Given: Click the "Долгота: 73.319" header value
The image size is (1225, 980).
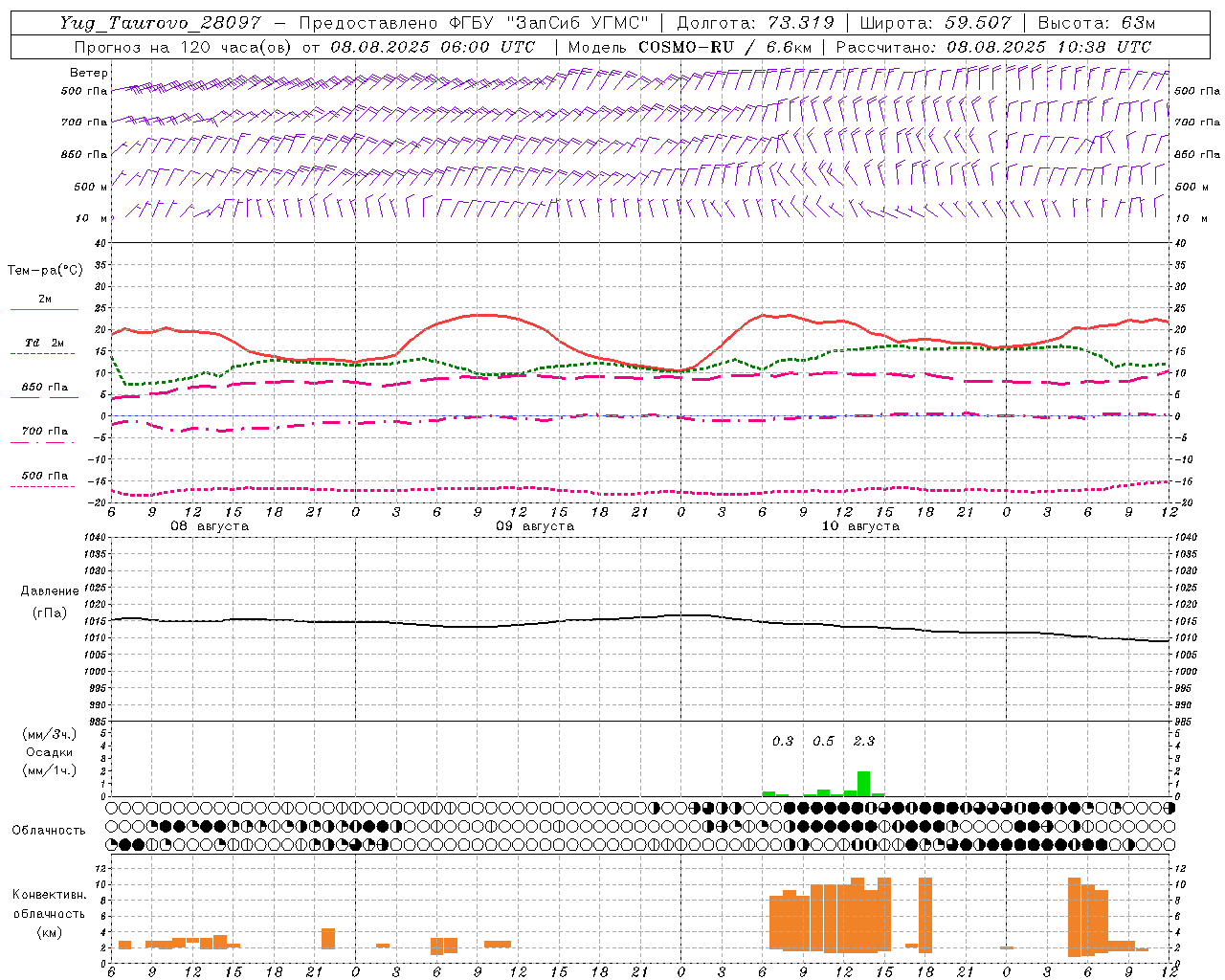Looking at the screenshot, I should (755, 23).
